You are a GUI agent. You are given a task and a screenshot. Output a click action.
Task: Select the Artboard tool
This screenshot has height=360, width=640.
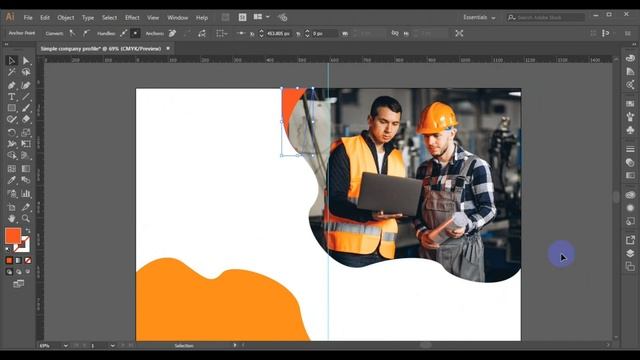coord(11,207)
